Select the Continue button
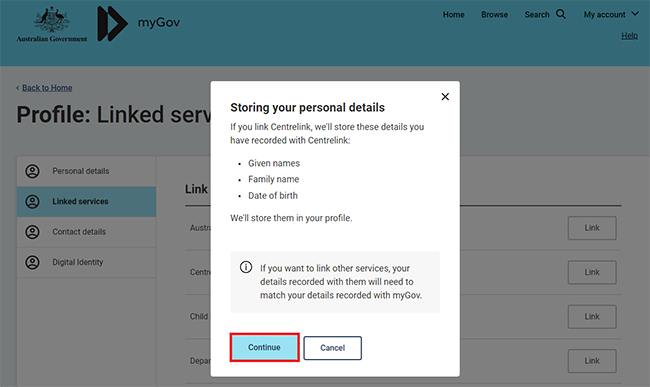 click(x=264, y=347)
